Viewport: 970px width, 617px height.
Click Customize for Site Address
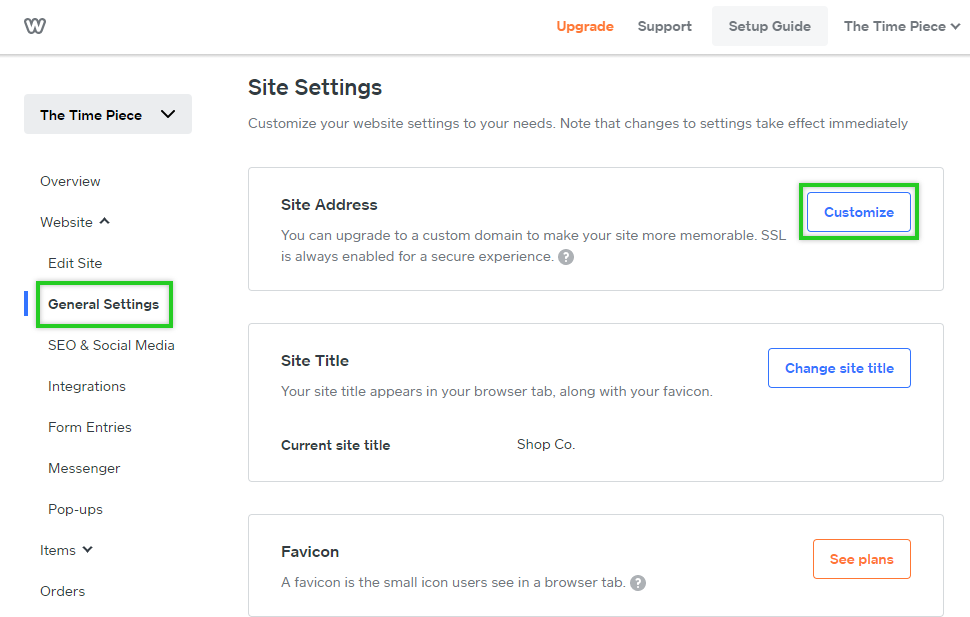859,212
